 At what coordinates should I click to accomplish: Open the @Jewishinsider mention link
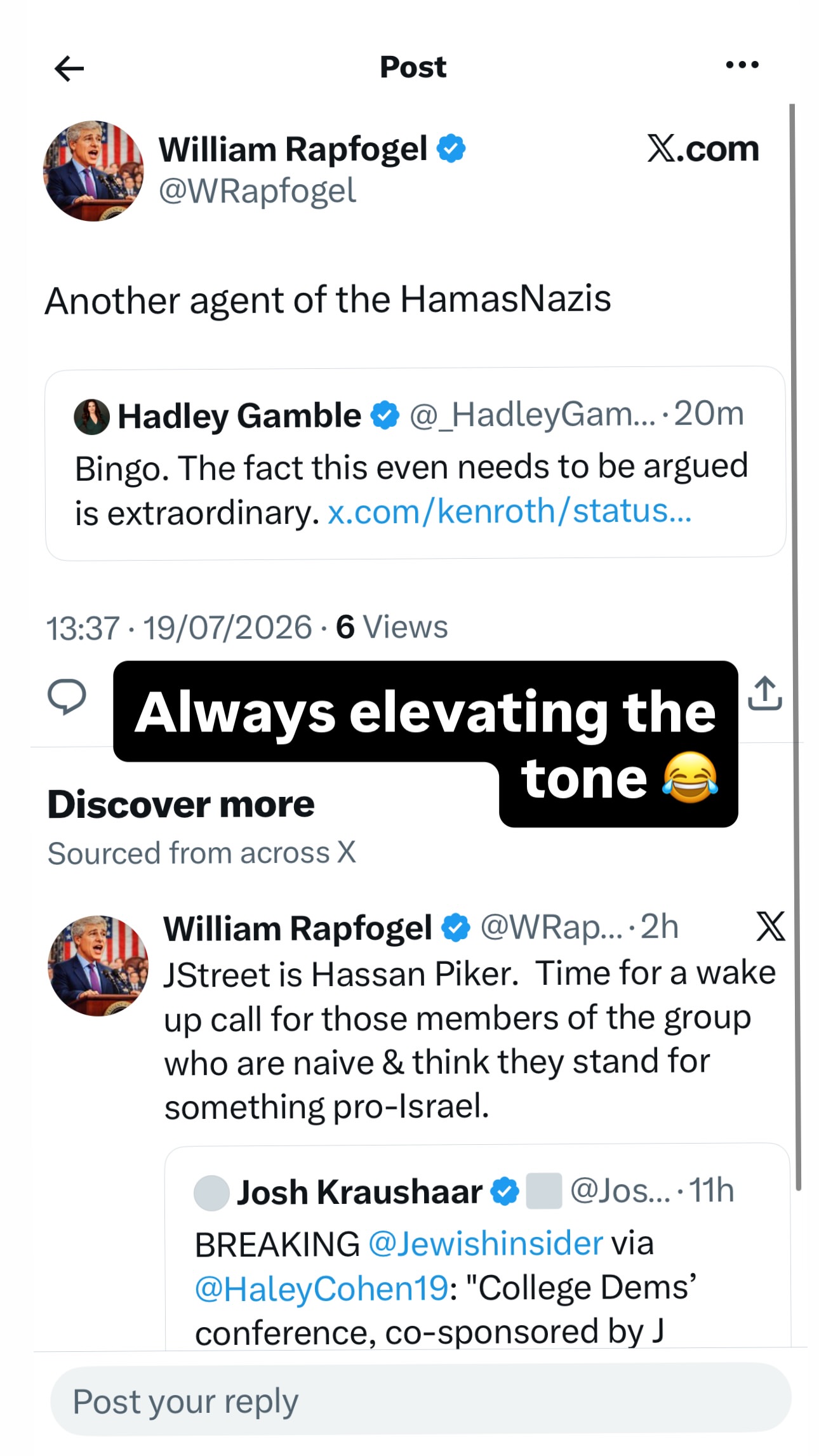(x=486, y=1243)
